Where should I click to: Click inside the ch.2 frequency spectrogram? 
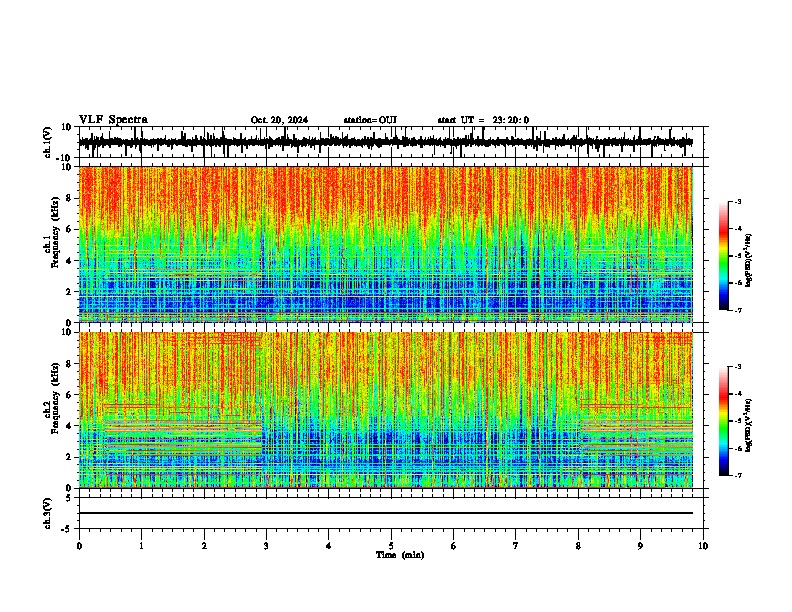pyautogui.click(x=386, y=410)
